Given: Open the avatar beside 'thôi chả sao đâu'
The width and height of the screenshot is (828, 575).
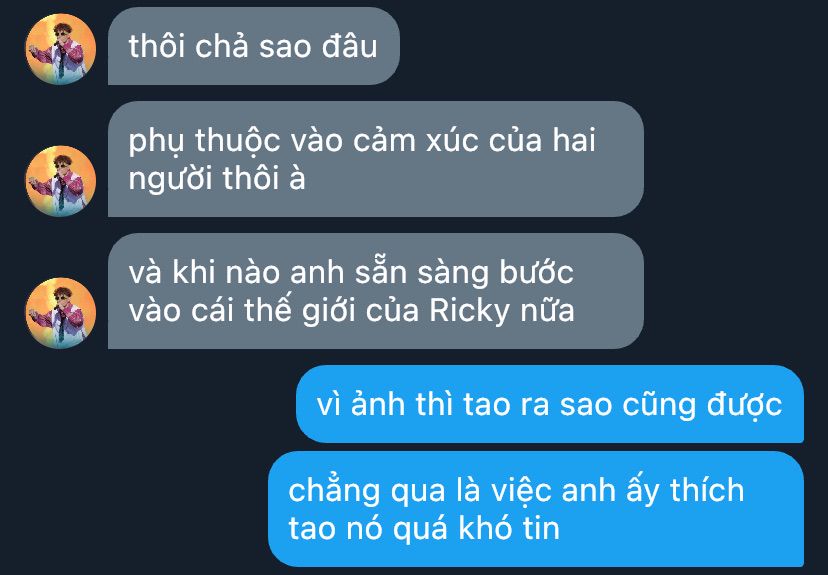Looking at the screenshot, I should 61,49.
